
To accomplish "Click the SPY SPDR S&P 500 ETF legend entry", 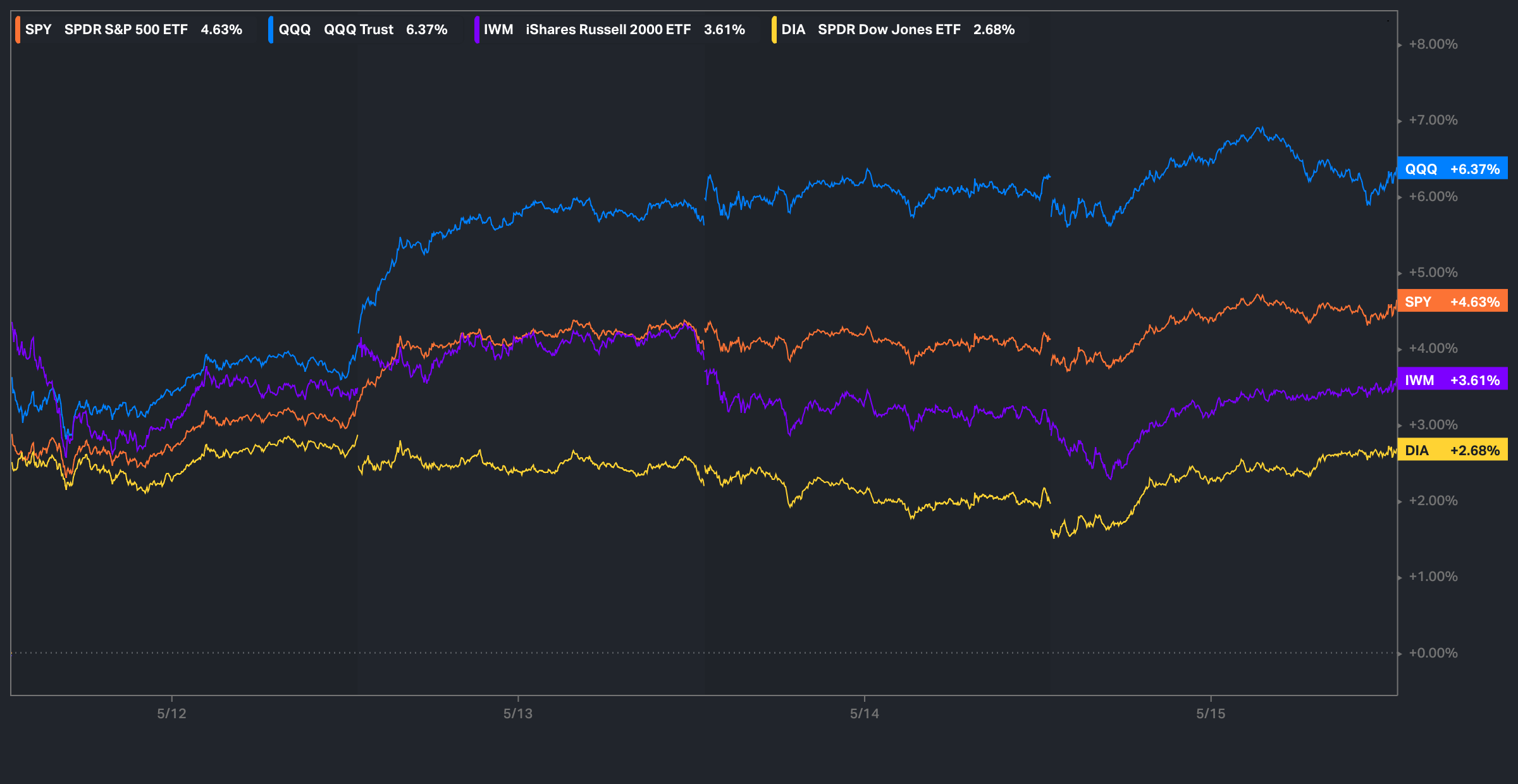I will pyautogui.click(x=133, y=30).
